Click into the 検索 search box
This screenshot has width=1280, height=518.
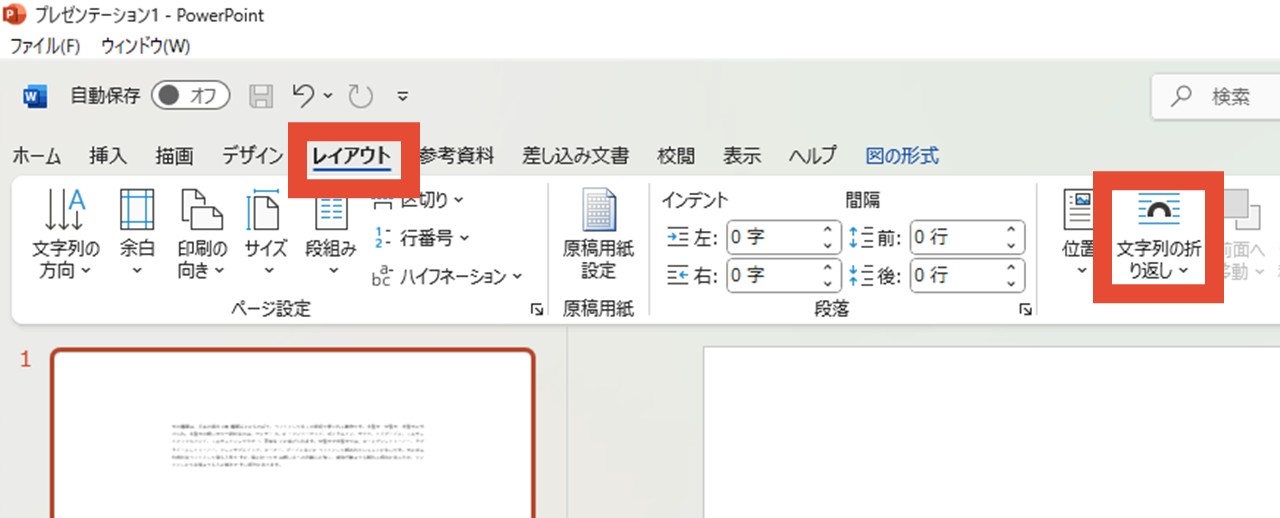(x=1216, y=96)
